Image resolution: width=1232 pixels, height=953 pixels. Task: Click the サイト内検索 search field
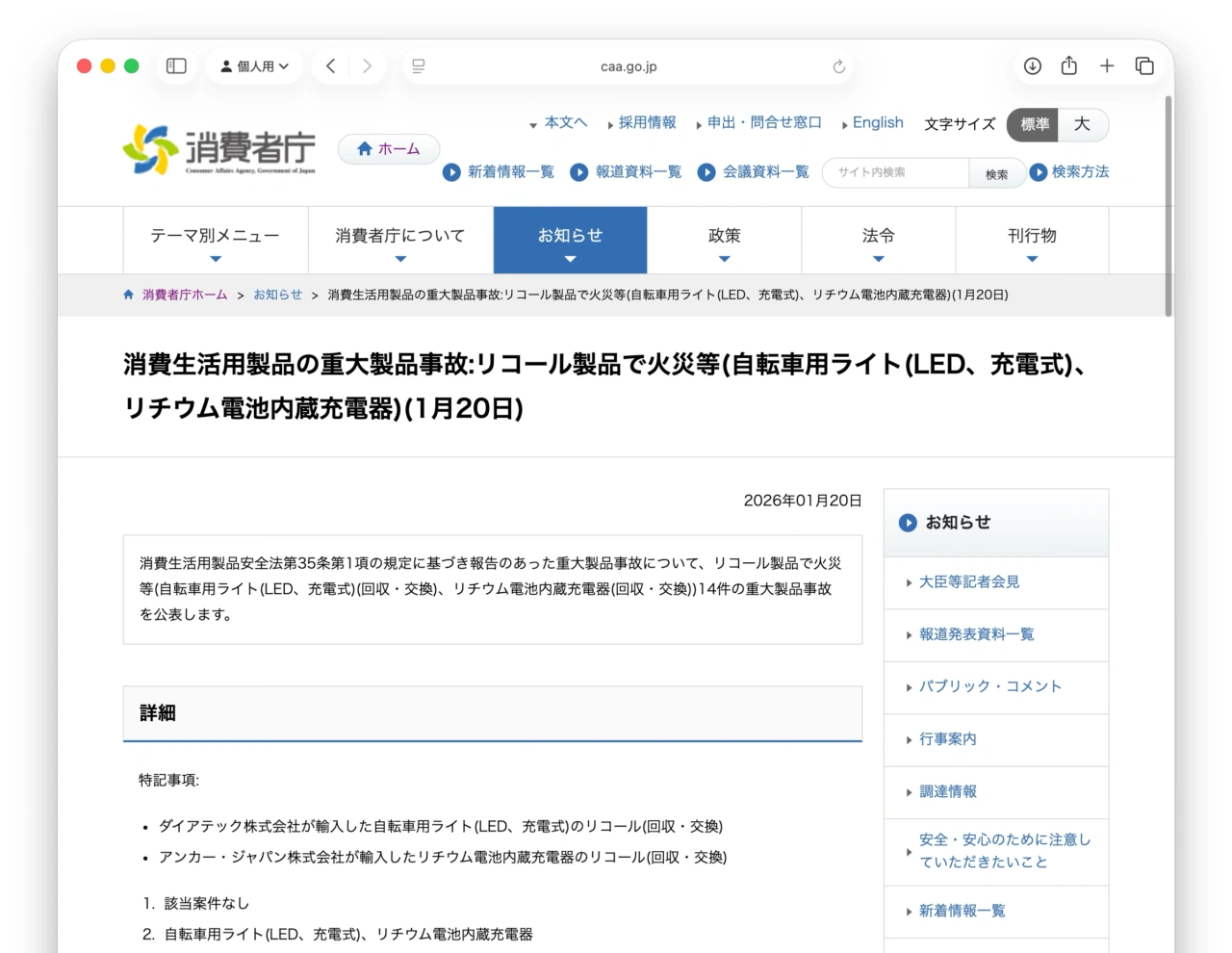tap(895, 173)
